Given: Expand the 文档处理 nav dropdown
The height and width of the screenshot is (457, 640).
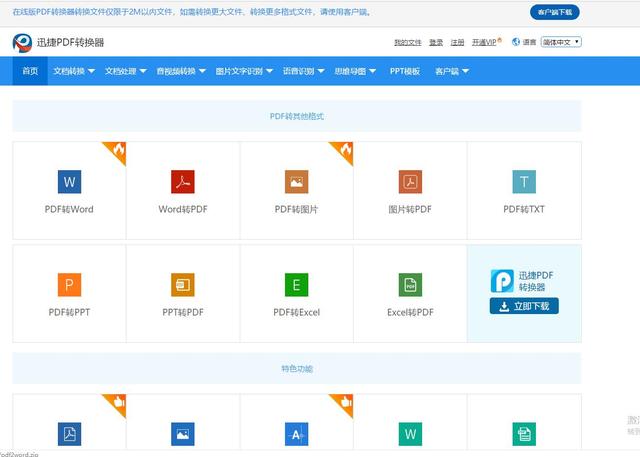Looking at the screenshot, I should click(126, 71).
